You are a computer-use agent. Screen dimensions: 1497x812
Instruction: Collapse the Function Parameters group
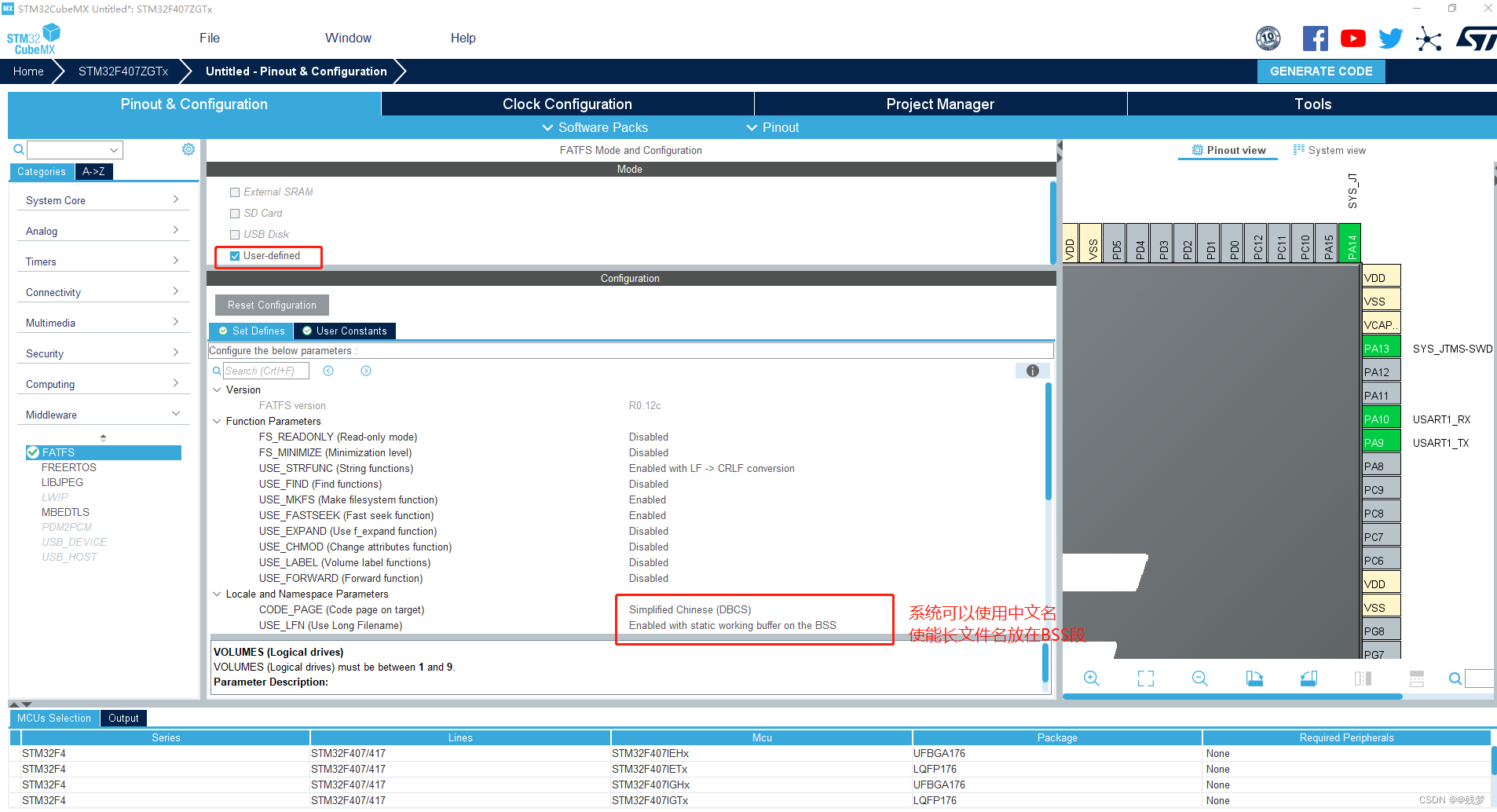point(218,421)
